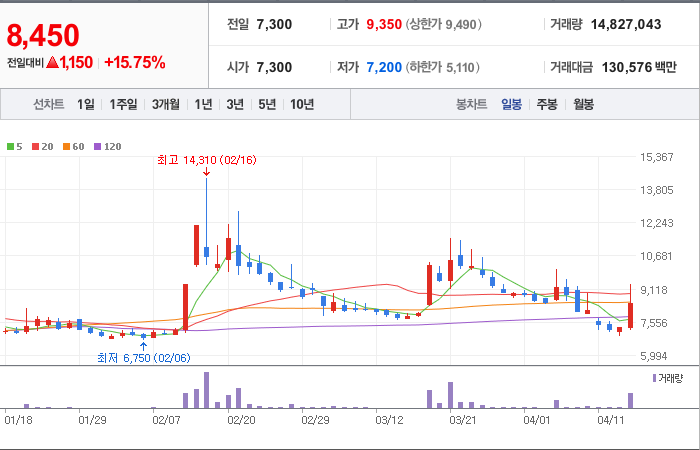
Task: Click the 5,994 price axis label
Action: (656, 356)
